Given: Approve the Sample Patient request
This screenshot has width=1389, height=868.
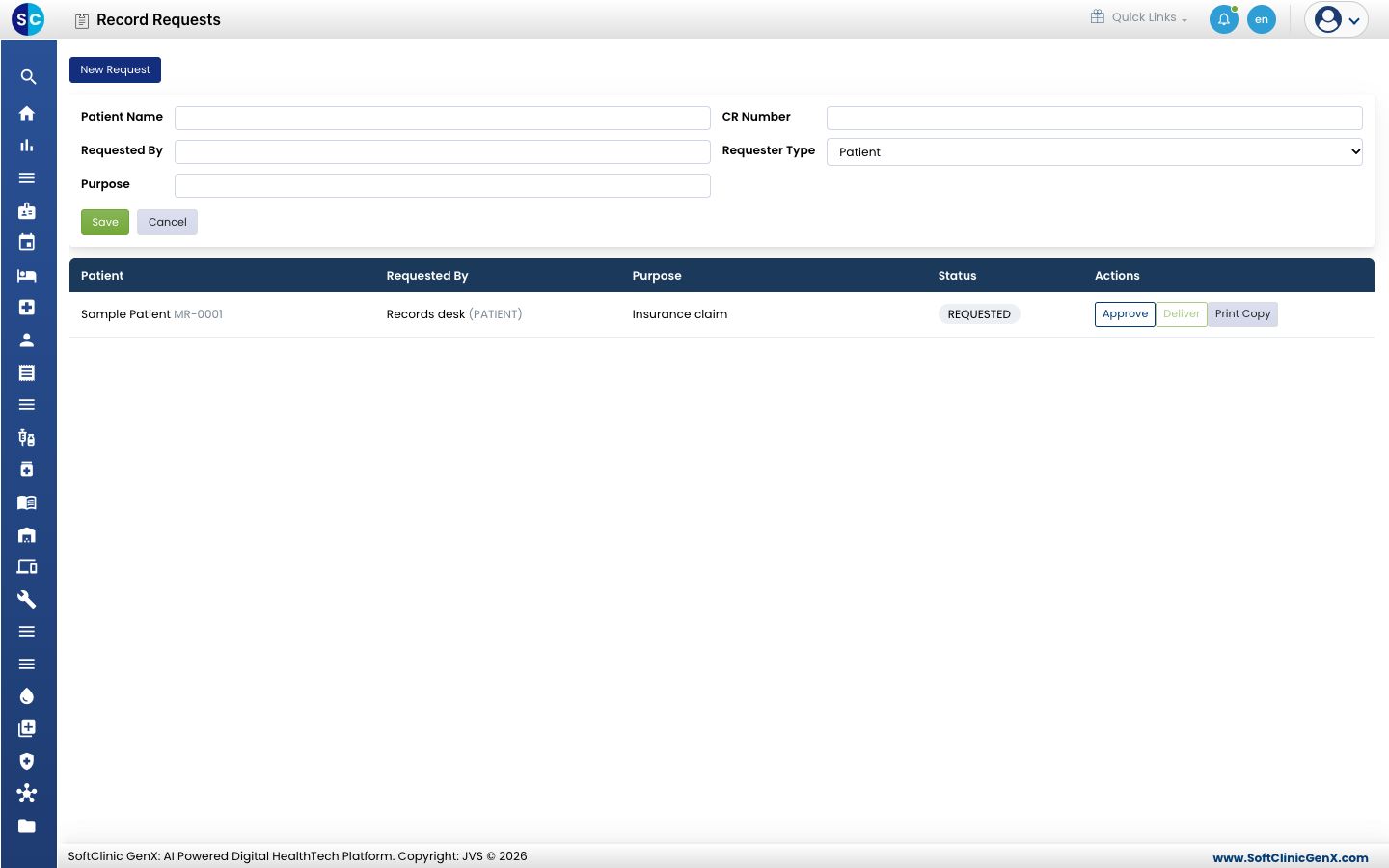Looking at the screenshot, I should coord(1125,314).
